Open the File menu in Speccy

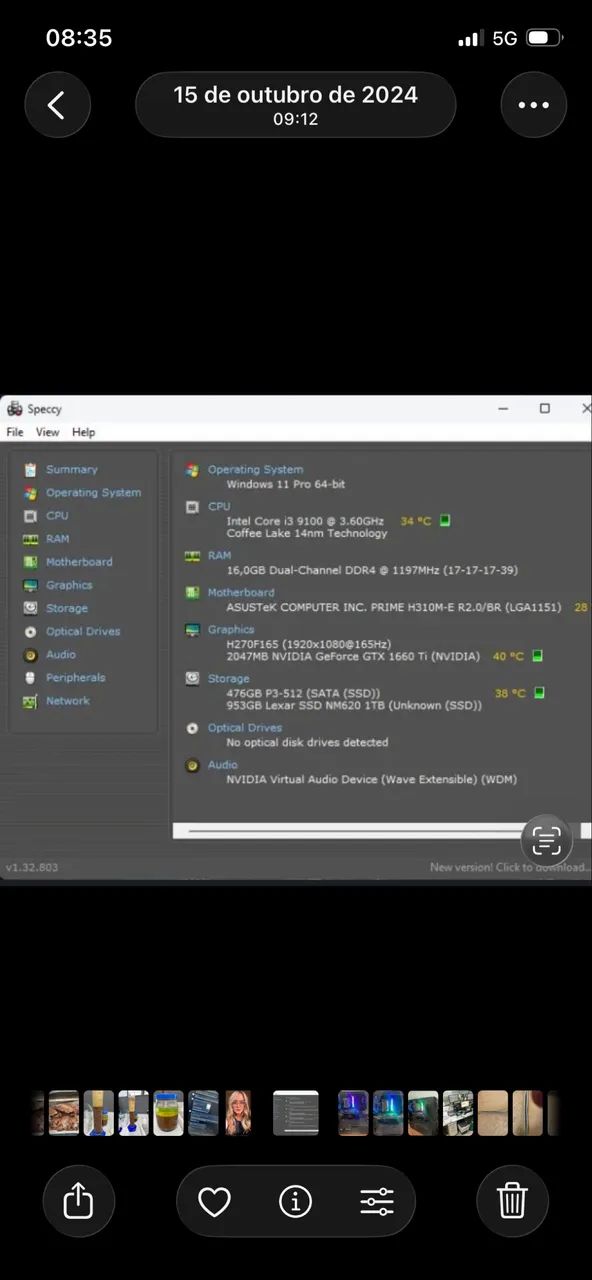pyautogui.click(x=15, y=432)
